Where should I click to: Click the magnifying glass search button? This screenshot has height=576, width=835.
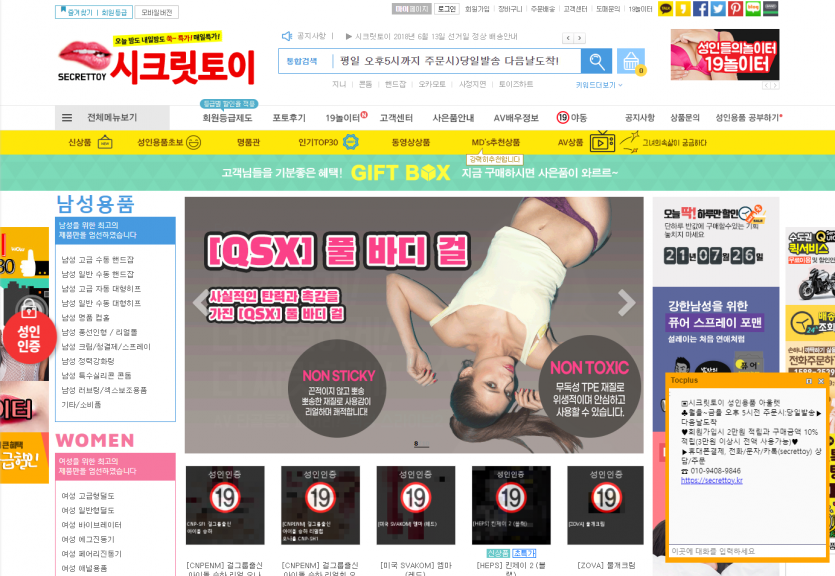(597, 61)
